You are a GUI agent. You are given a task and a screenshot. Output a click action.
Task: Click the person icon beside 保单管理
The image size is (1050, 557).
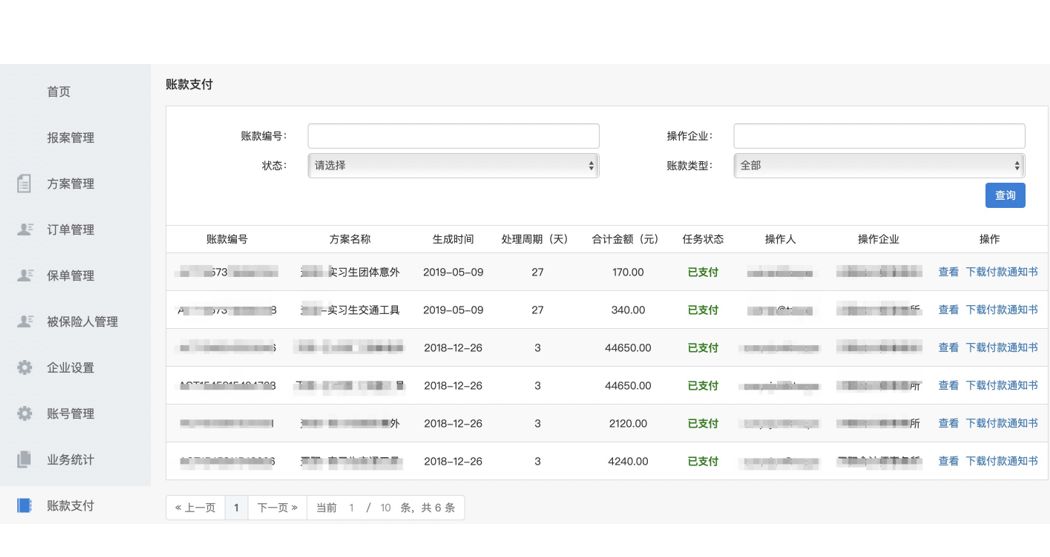pos(25,276)
